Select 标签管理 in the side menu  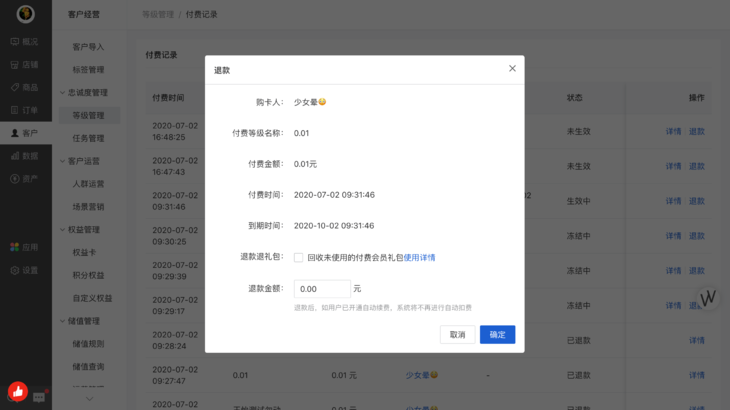tap(88, 70)
